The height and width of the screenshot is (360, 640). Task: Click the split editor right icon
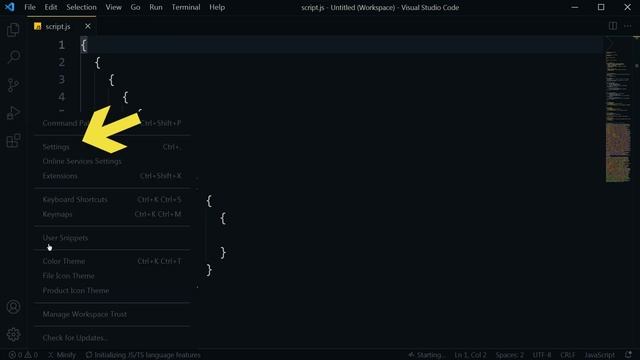pyautogui.click(x=613, y=26)
